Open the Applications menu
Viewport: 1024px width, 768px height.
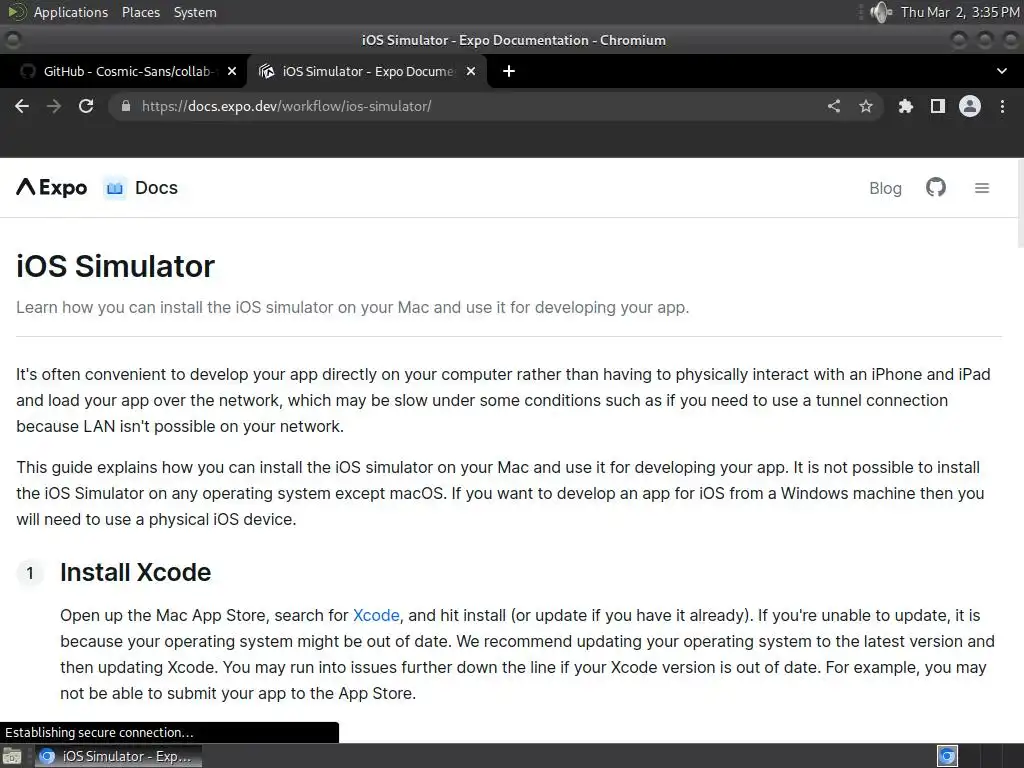pos(71,12)
